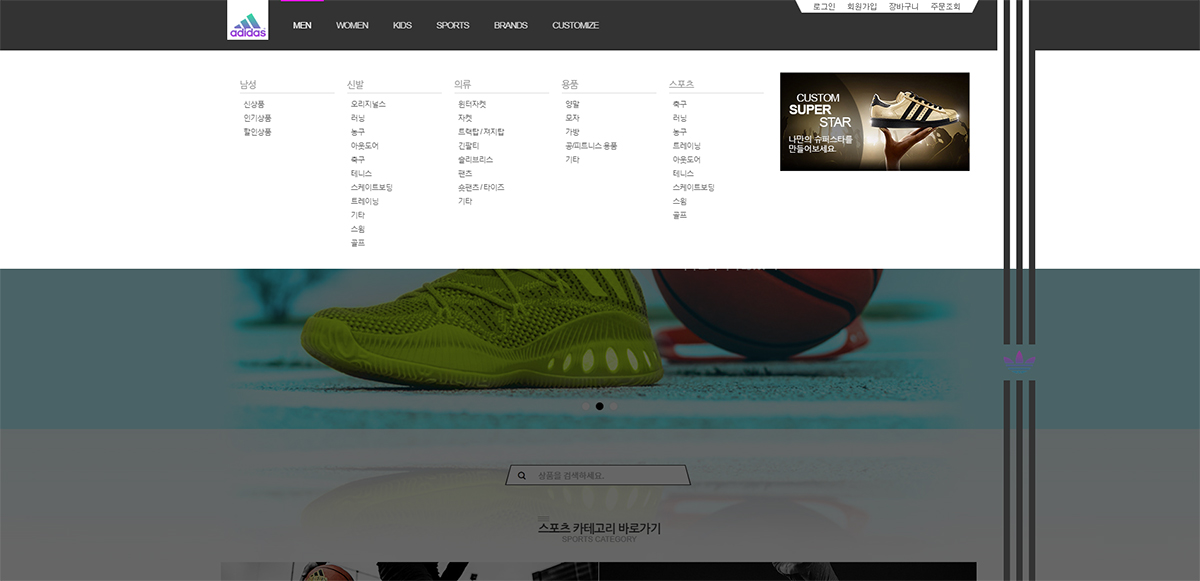Focus the 상품을 검색하세요 search field
This screenshot has width=1200, height=581.
click(x=605, y=476)
